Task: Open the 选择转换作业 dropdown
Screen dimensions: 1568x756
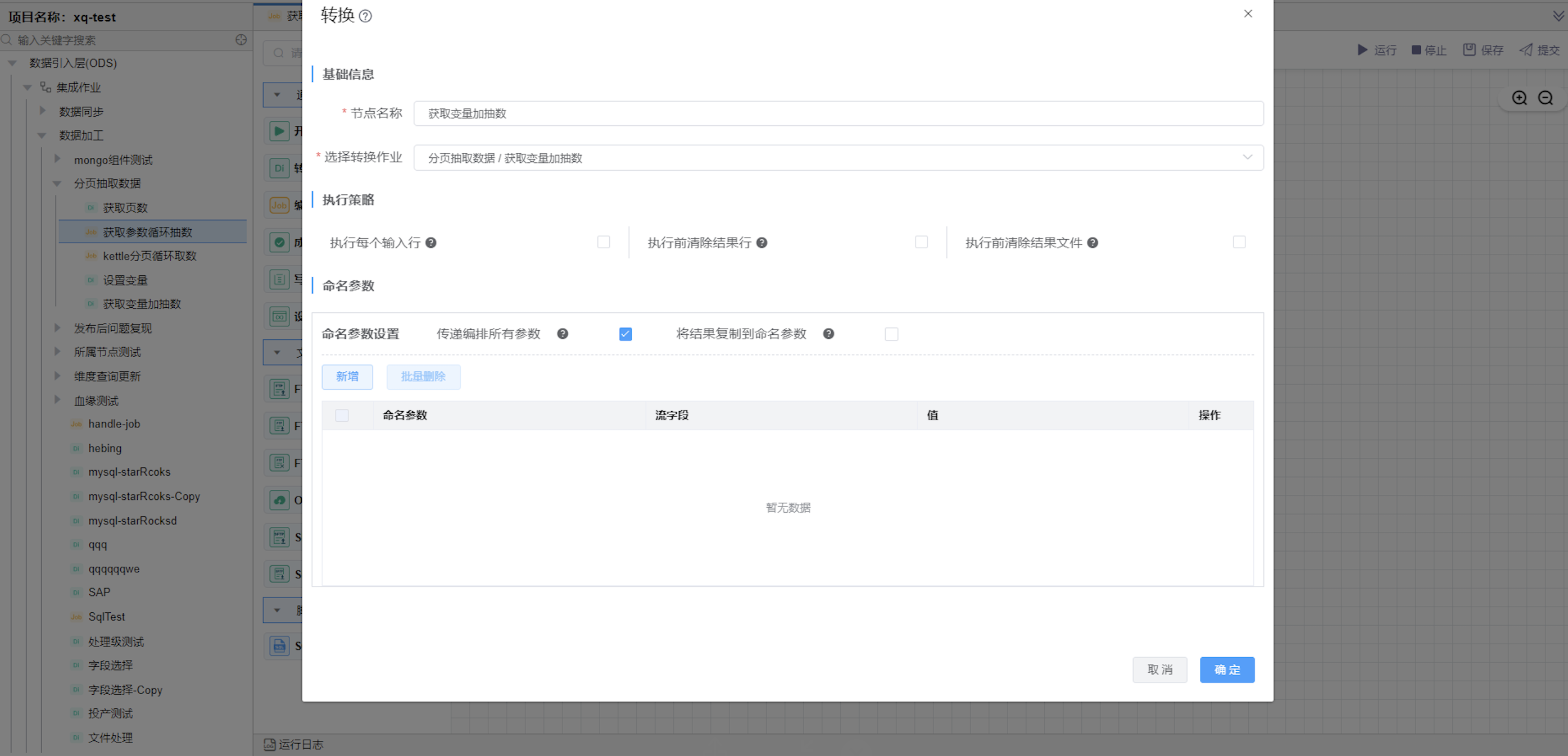Action: (1249, 157)
